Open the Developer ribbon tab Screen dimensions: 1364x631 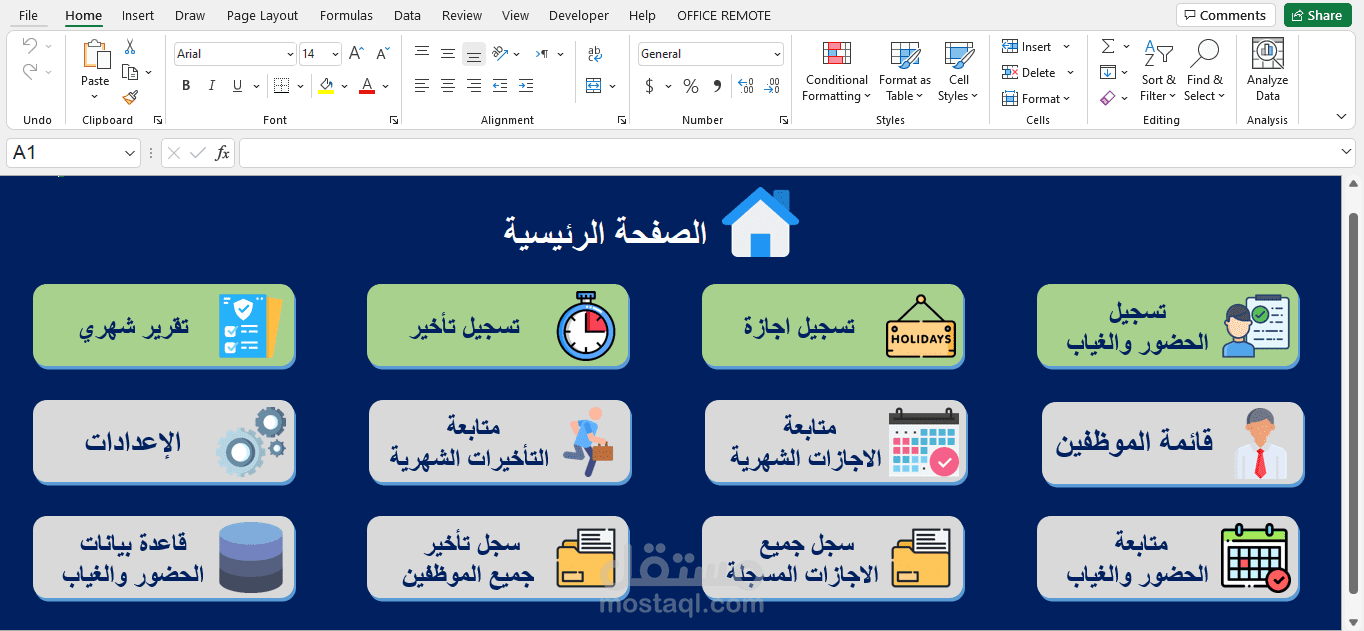[x=578, y=15]
